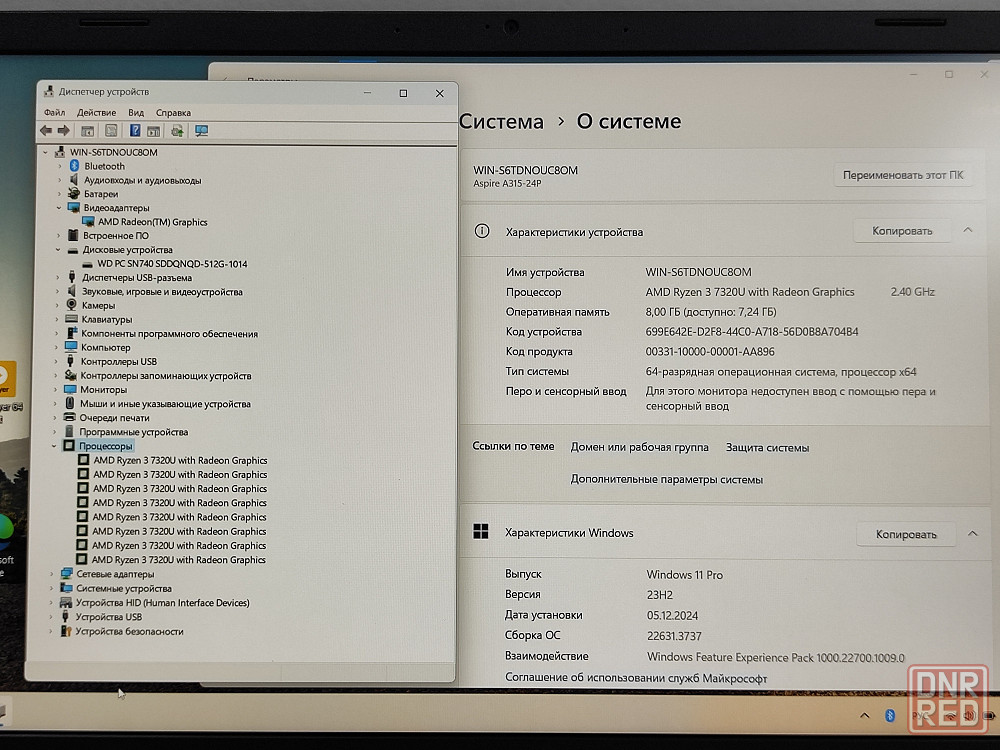Click the Bluetooth icon in the system tray
This screenshot has height=750, width=1000.
(x=890, y=716)
